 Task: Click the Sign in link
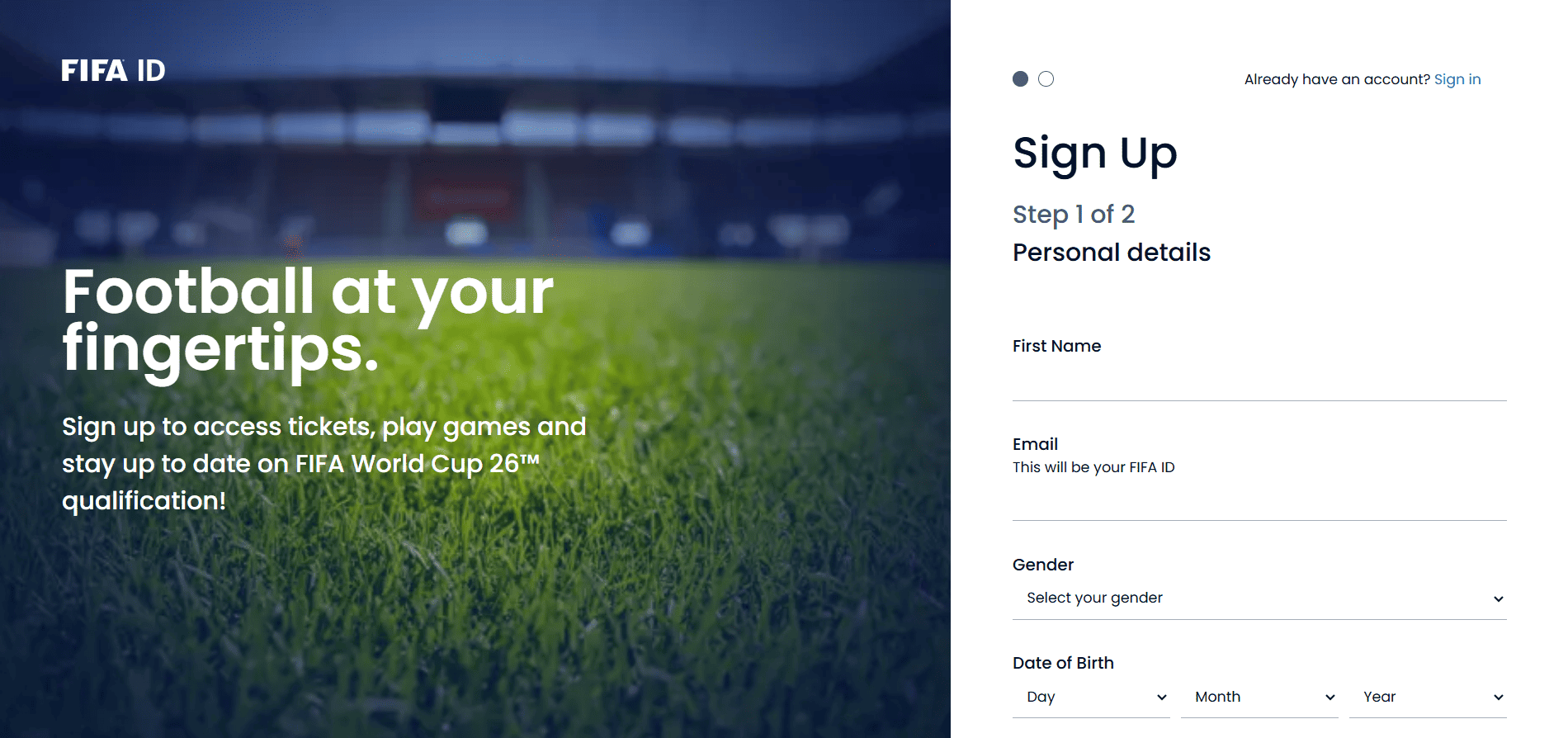point(1457,78)
